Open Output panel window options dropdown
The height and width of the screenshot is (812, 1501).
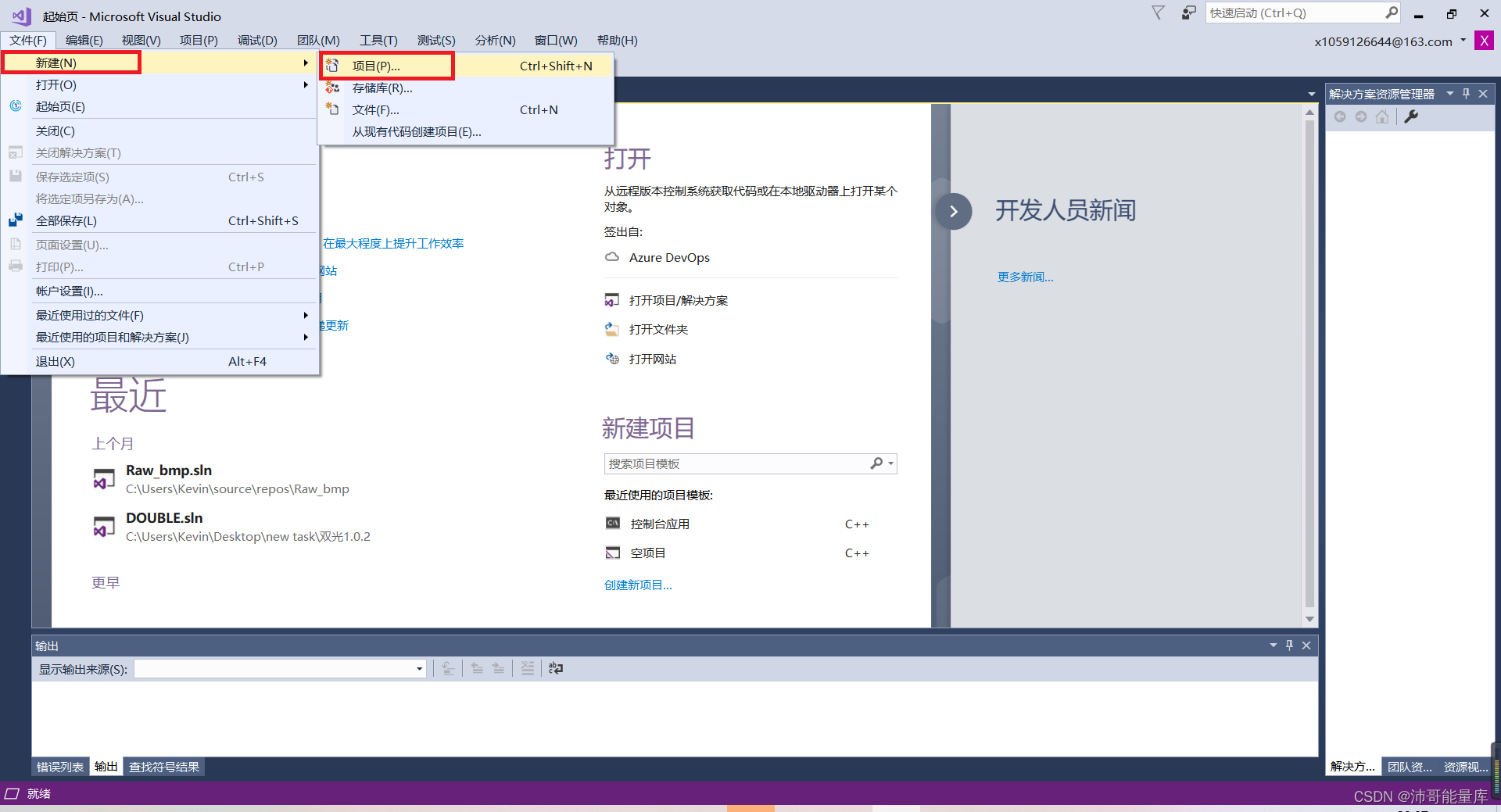point(1274,646)
